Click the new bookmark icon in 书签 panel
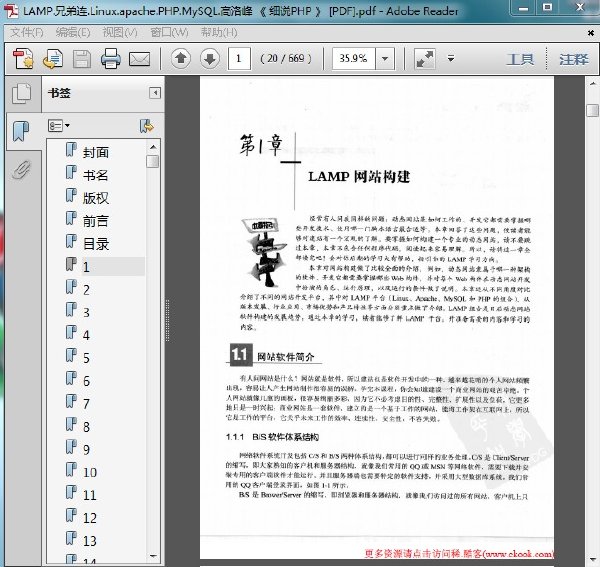Screen dimensions: 600x567 click(146, 126)
